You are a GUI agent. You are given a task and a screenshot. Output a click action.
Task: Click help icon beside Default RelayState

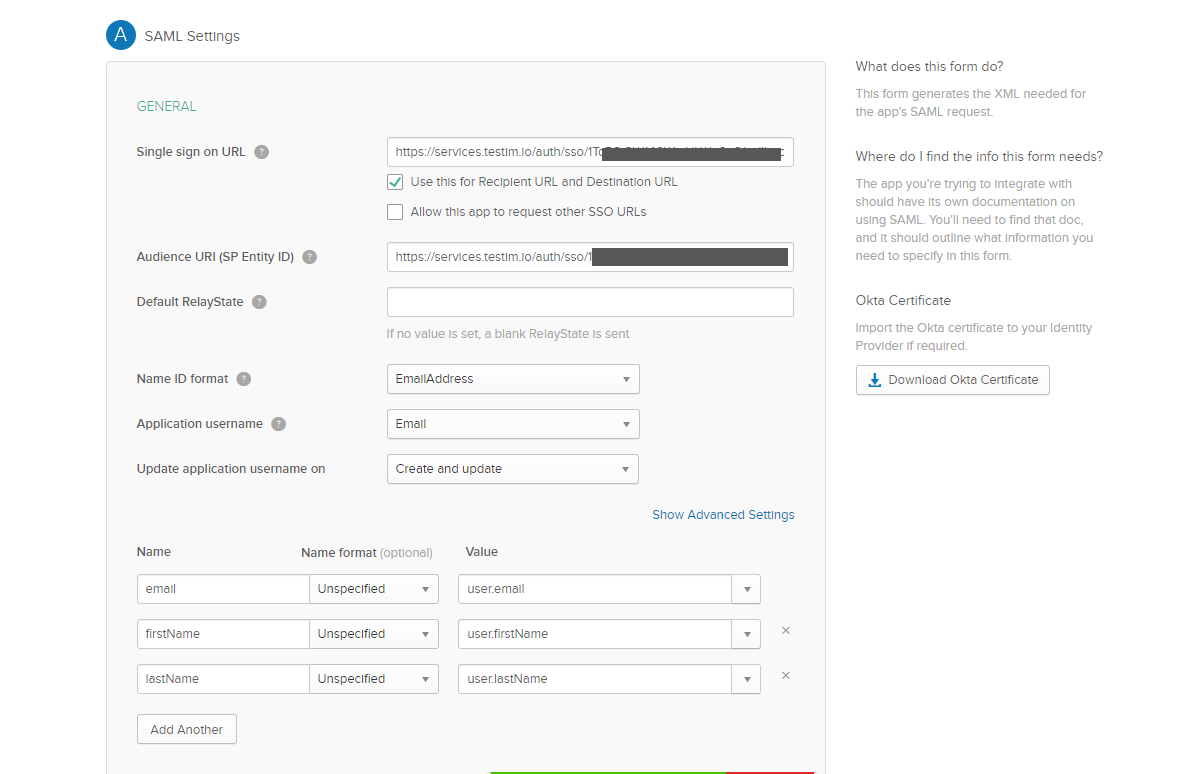coord(260,302)
